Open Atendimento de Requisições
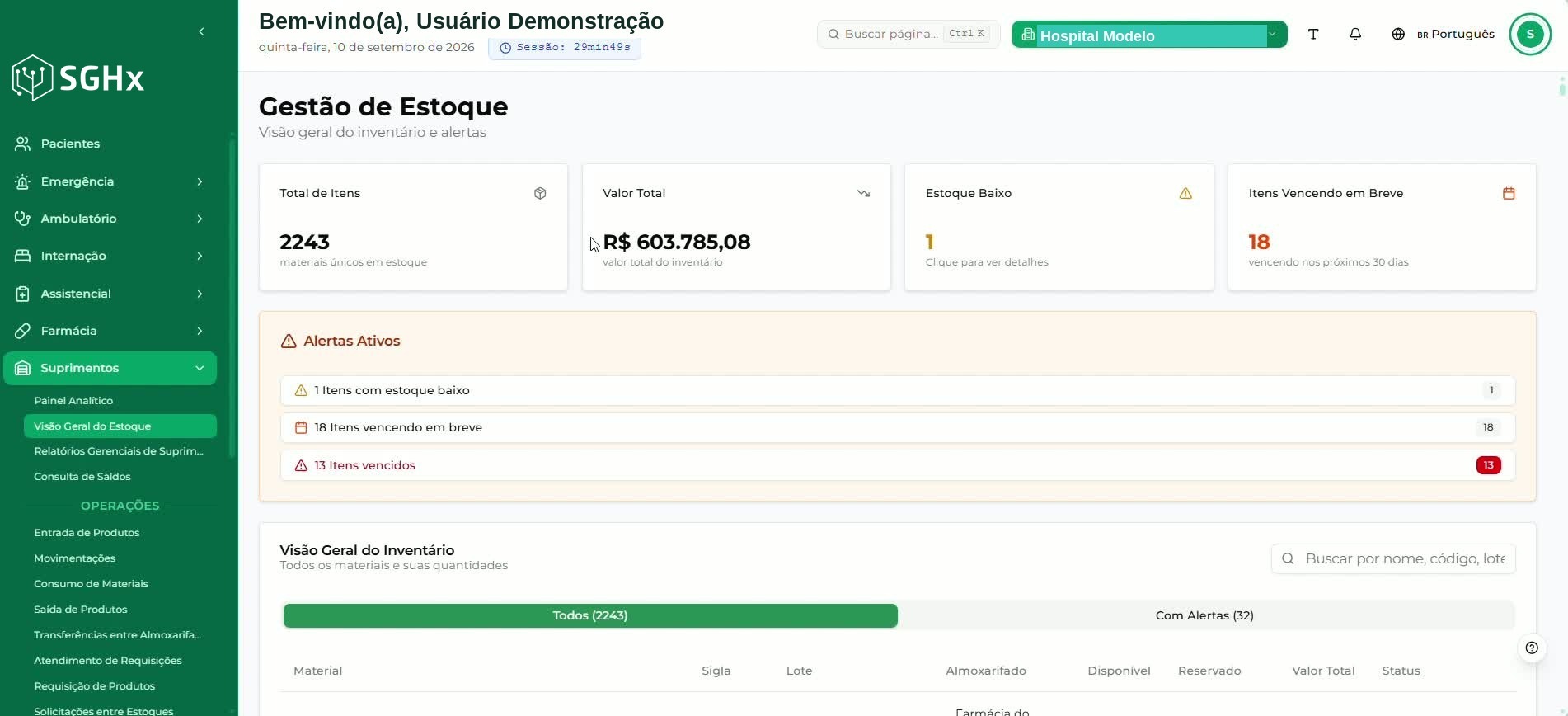1568x716 pixels. coord(107,661)
